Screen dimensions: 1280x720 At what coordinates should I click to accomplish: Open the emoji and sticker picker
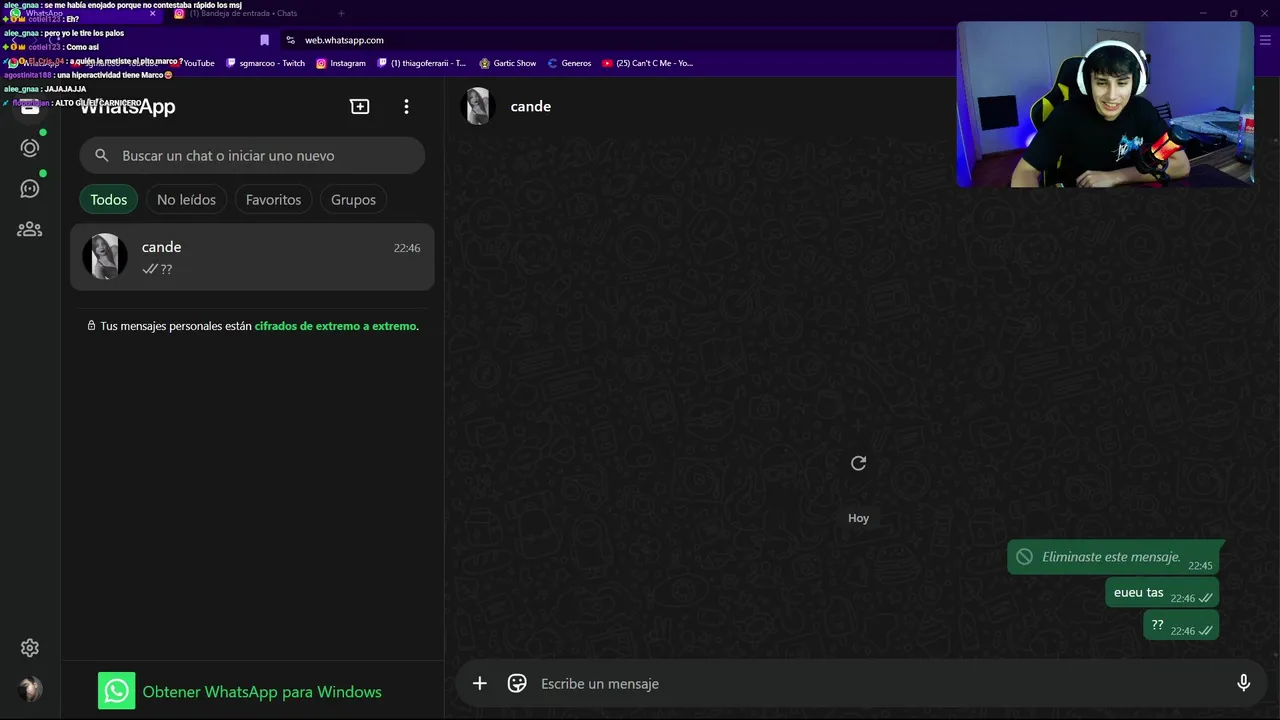click(x=517, y=683)
